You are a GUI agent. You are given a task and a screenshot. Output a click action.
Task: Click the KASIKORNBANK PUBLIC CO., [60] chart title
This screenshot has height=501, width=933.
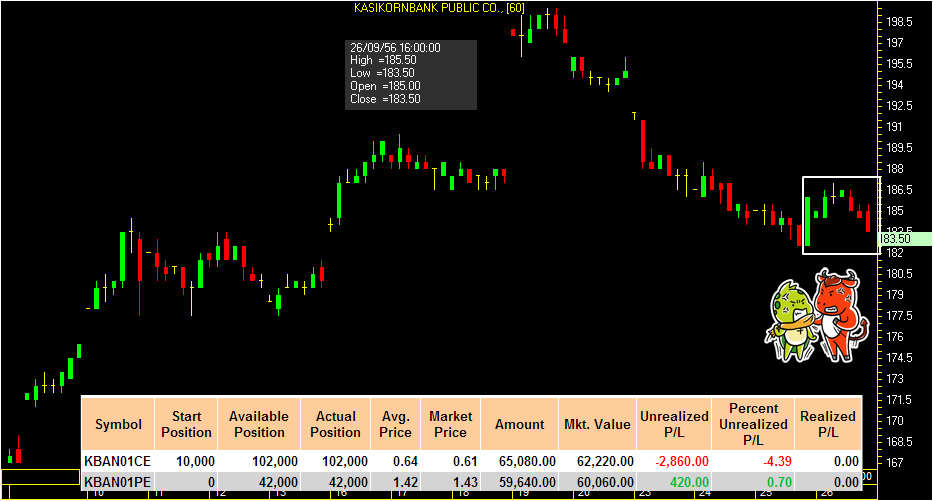click(x=439, y=8)
